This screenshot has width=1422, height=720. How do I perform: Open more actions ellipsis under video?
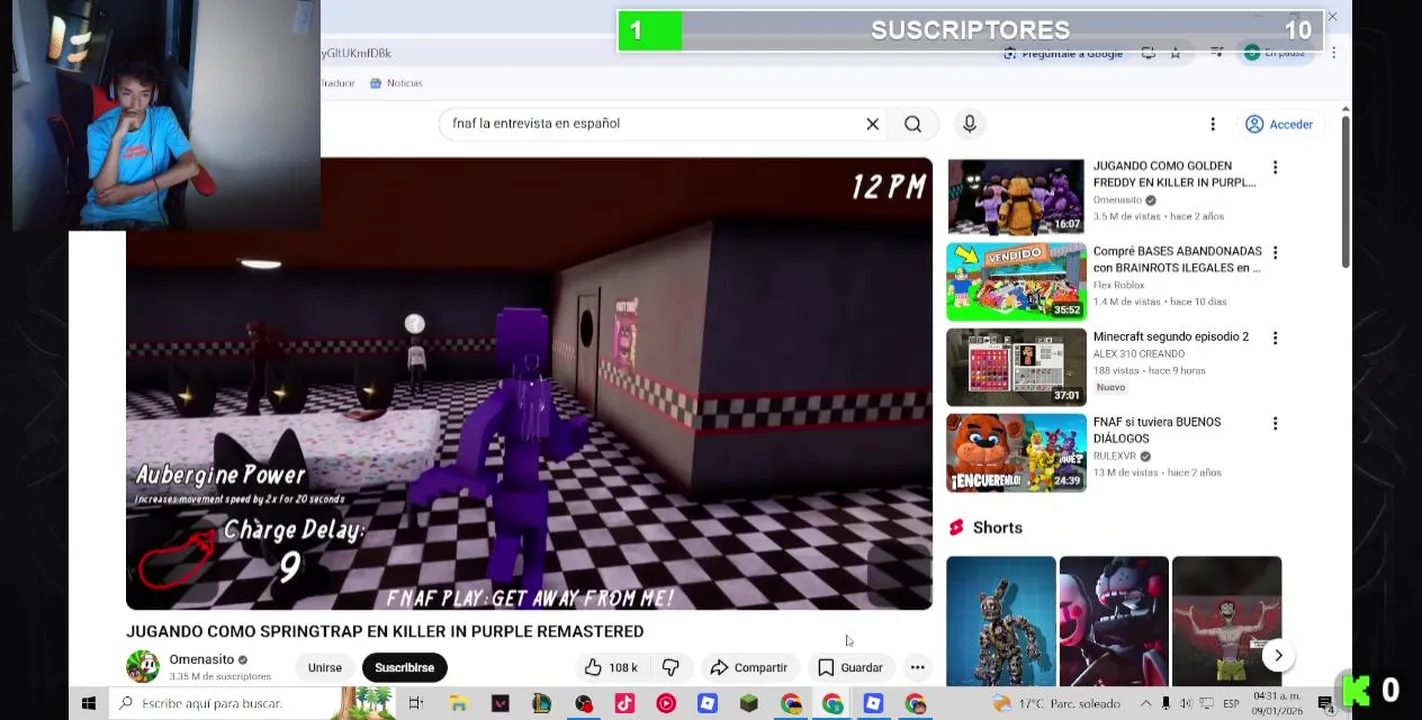(917, 667)
